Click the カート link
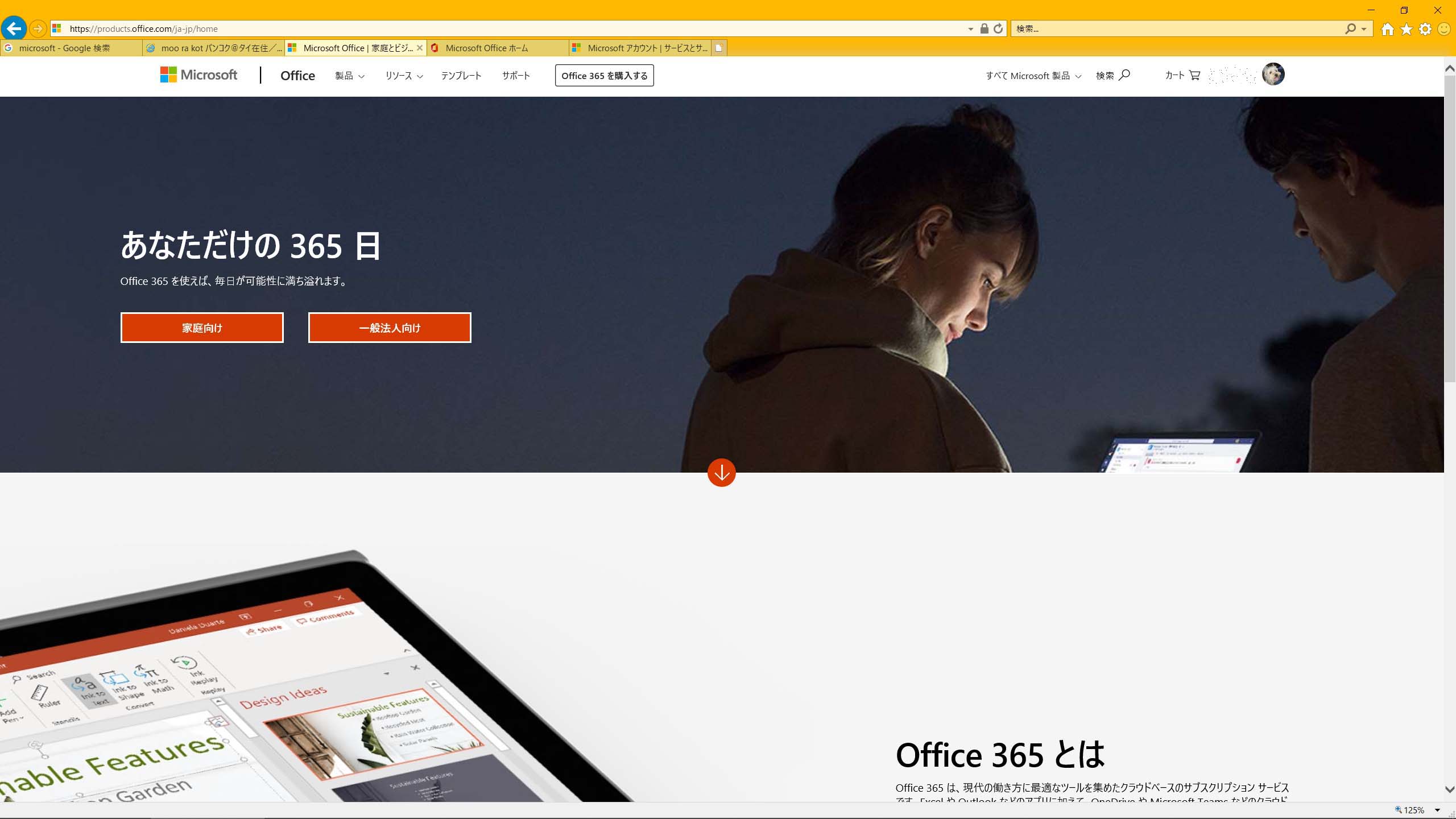The height and width of the screenshot is (819, 1456). tap(1174, 75)
